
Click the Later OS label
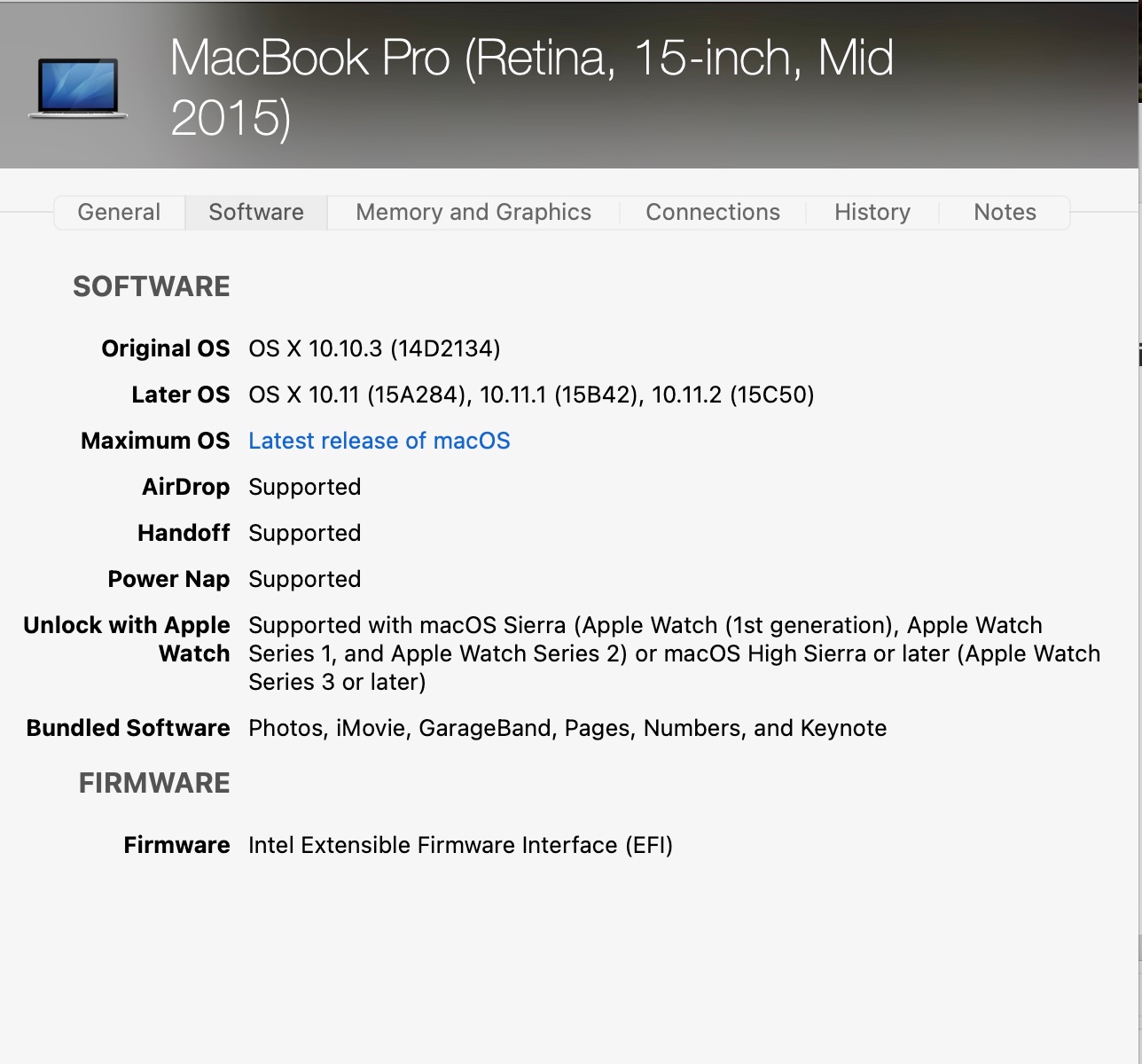coord(181,395)
